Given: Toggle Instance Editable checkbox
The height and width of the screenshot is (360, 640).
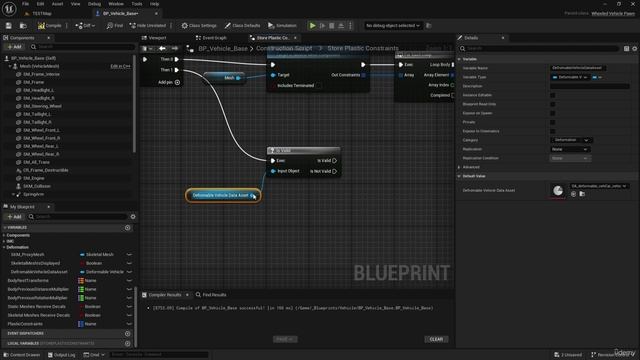Looking at the screenshot, I should 553,95.
